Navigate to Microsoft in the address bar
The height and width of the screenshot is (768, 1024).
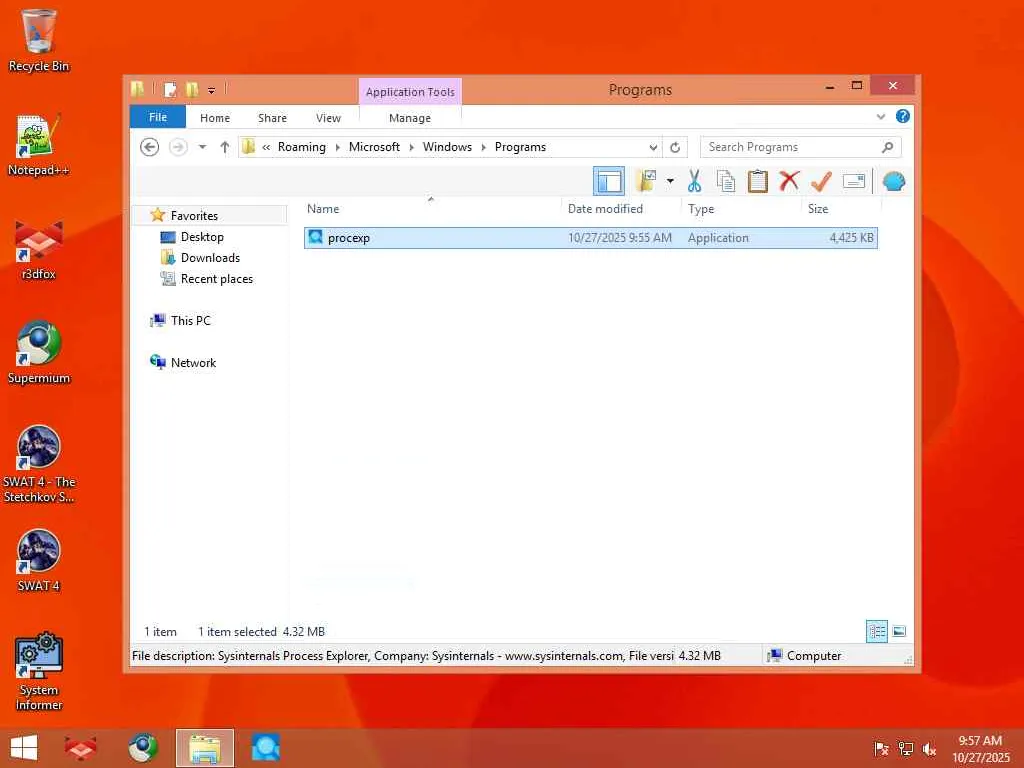pyautogui.click(x=374, y=147)
